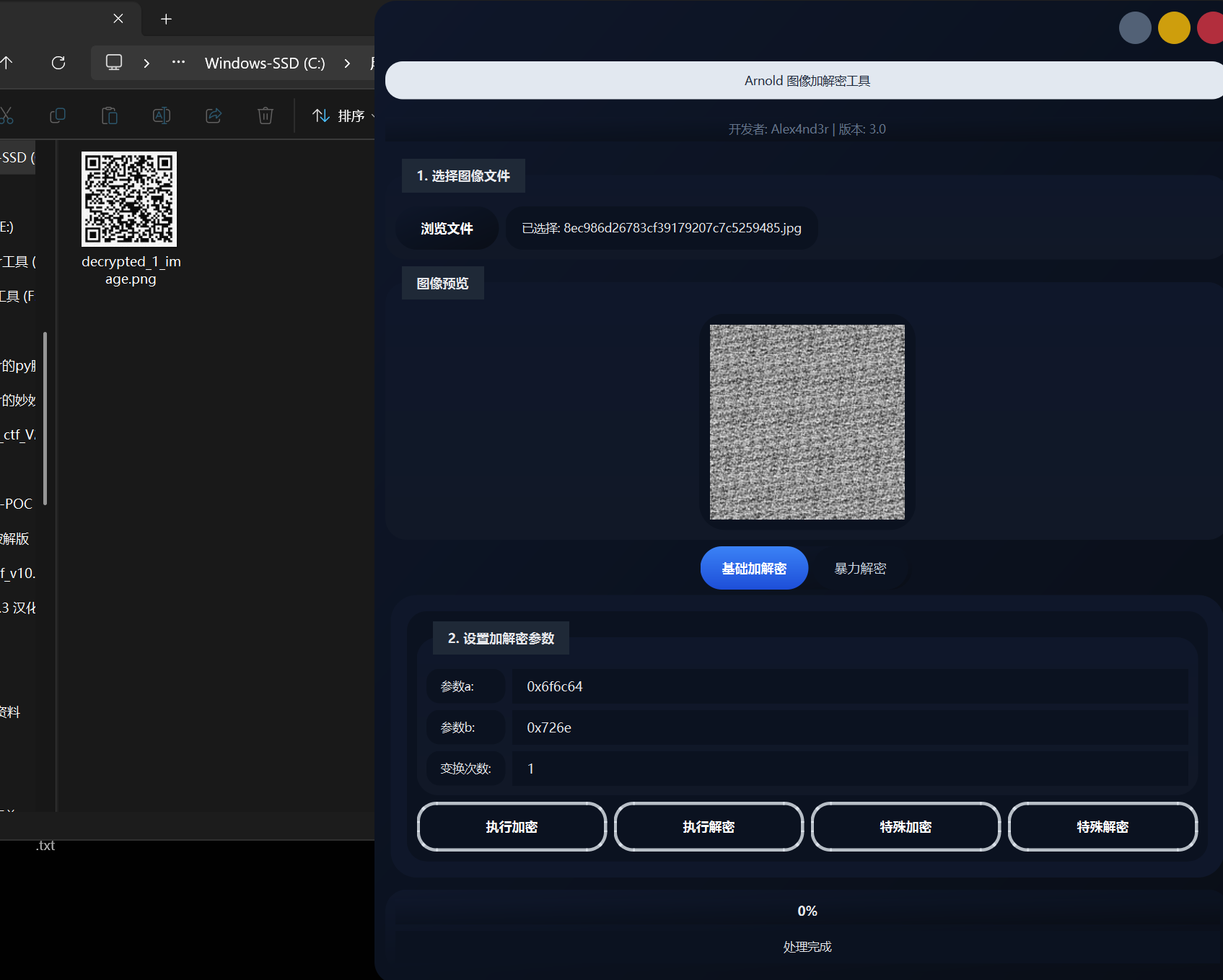Screen dimensions: 1223x980
Task: Click the Arnold 图像加解密工具 title bar
Action: tap(804, 80)
